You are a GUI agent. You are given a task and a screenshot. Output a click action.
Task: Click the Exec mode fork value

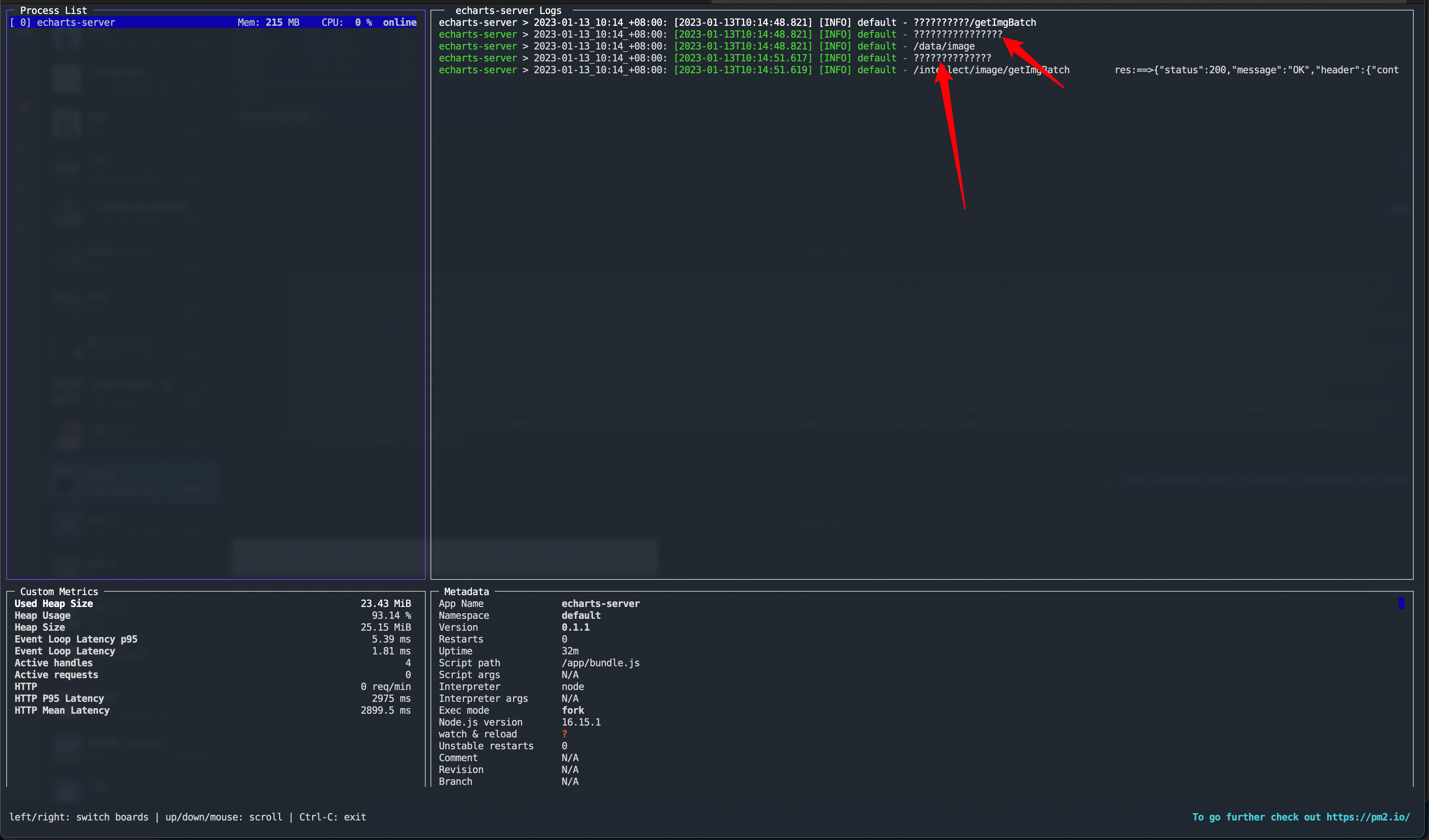tap(573, 710)
